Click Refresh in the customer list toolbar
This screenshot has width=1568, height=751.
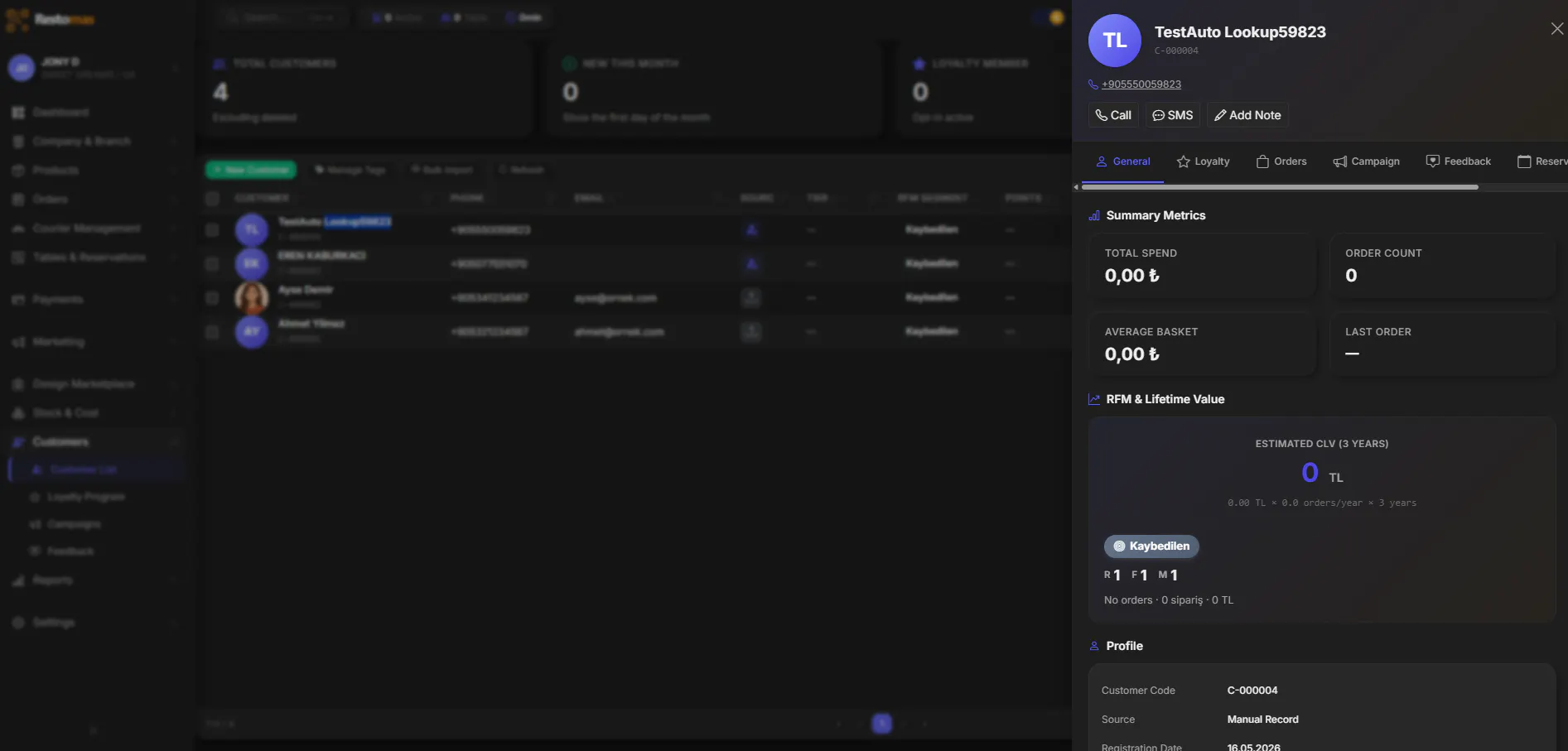coord(522,170)
